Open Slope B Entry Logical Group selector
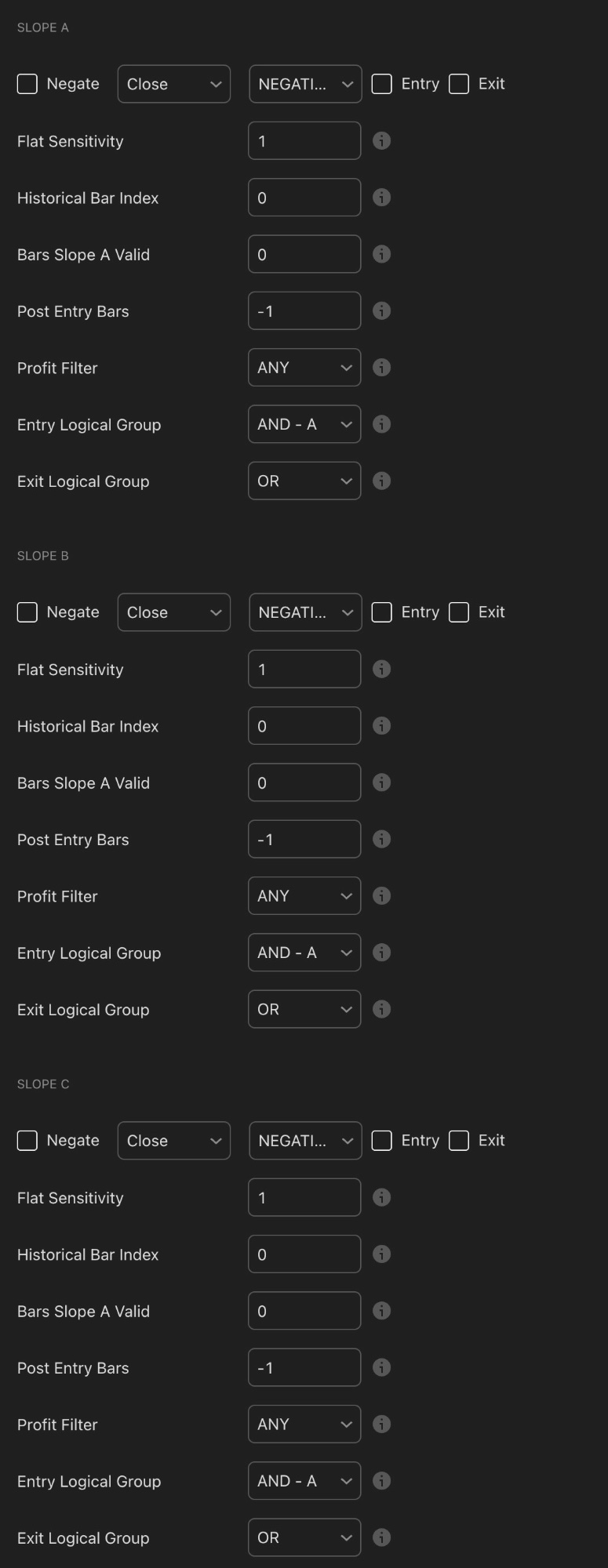Screen dimensions: 608x1568 304,953
